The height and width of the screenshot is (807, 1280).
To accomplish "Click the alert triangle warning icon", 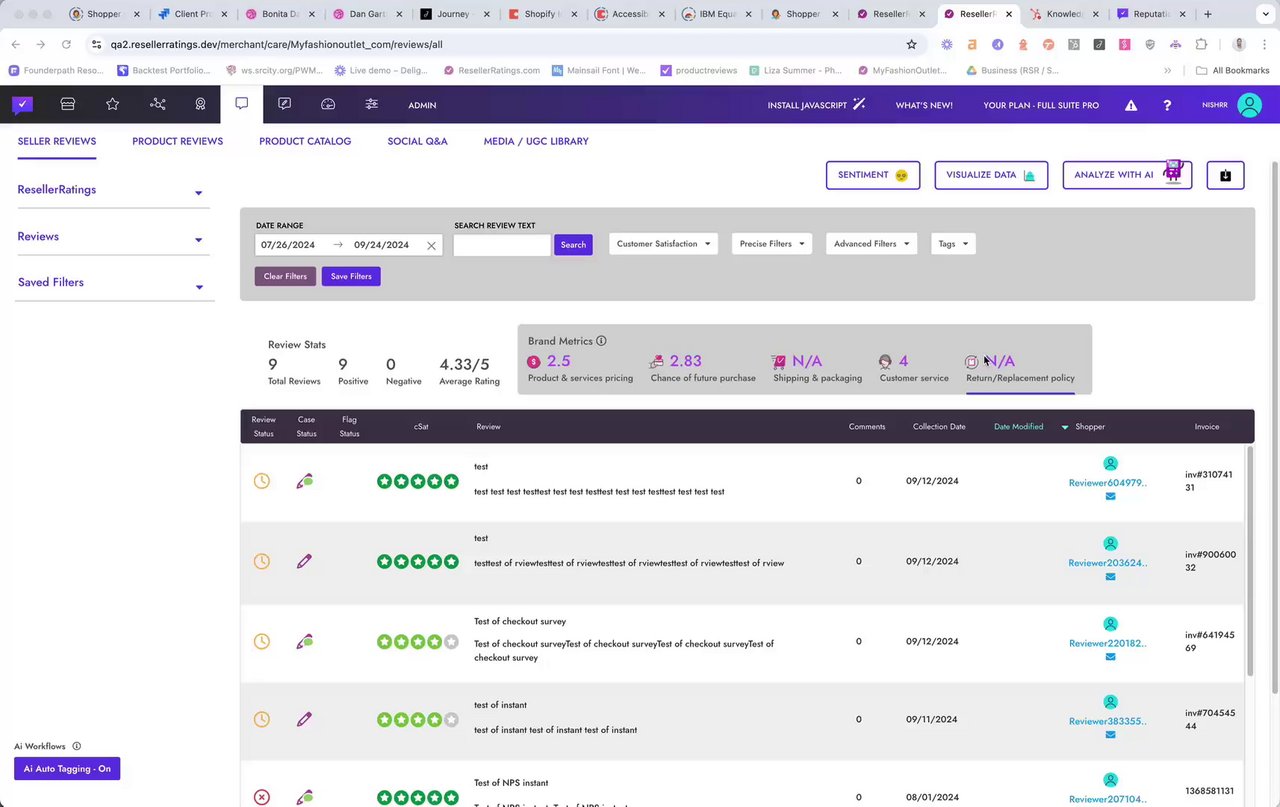I will click(x=1131, y=105).
